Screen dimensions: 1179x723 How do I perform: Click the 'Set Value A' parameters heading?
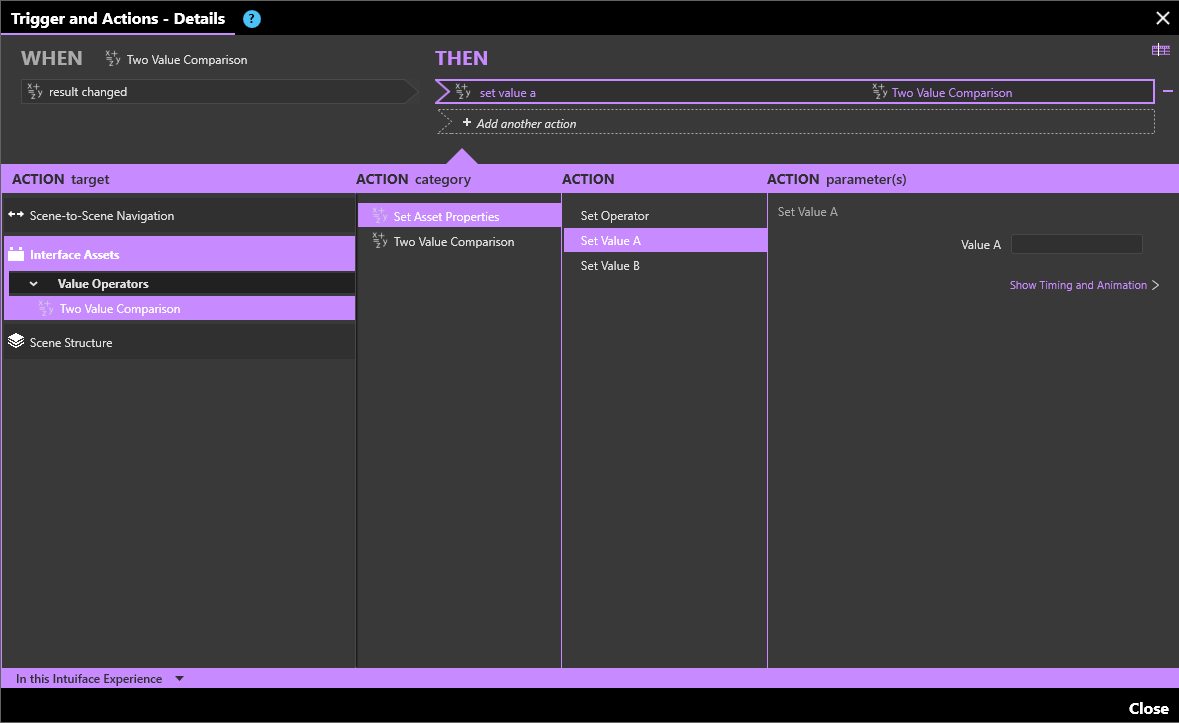(x=808, y=212)
